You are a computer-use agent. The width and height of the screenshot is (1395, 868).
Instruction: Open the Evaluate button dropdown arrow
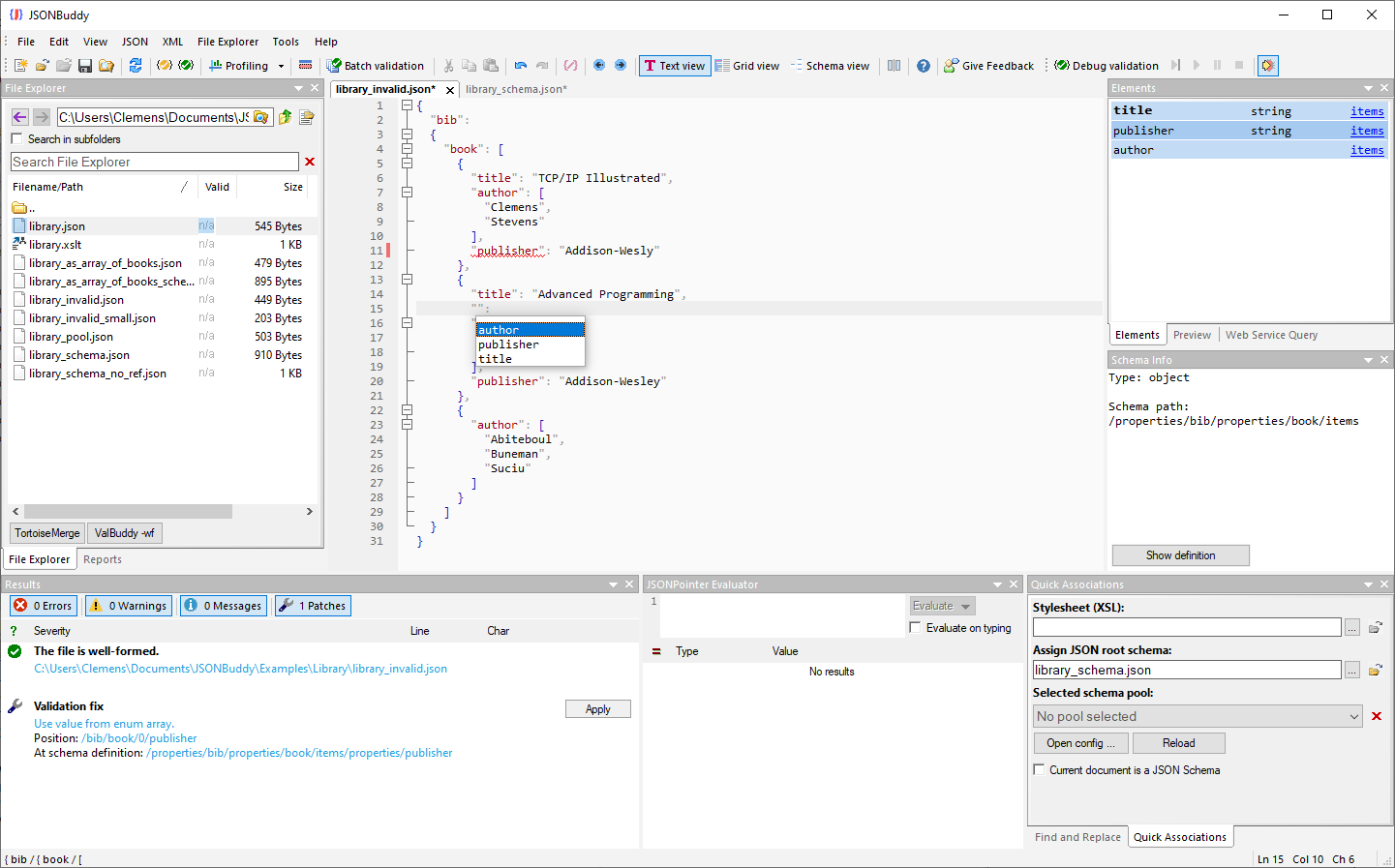click(965, 607)
